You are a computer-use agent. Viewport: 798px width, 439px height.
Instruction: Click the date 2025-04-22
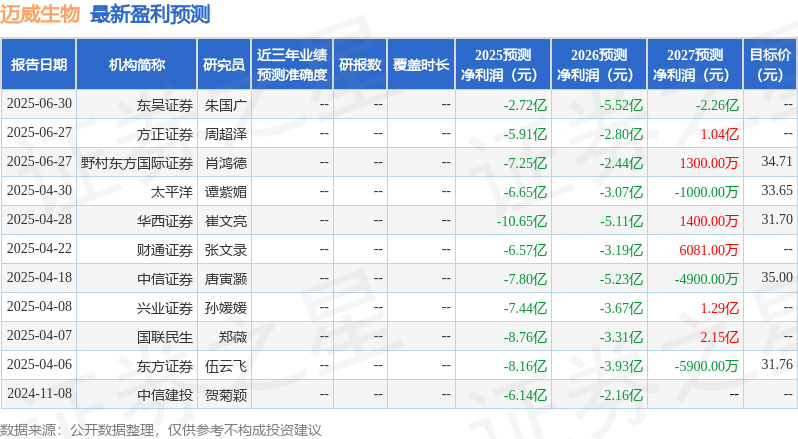[39, 249]
